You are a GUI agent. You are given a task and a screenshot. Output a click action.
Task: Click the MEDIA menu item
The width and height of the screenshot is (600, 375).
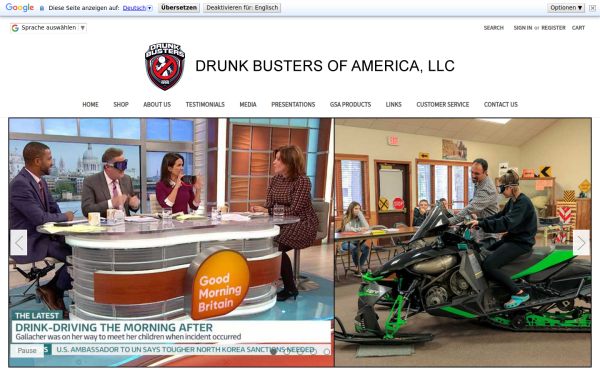click(248, 104)
